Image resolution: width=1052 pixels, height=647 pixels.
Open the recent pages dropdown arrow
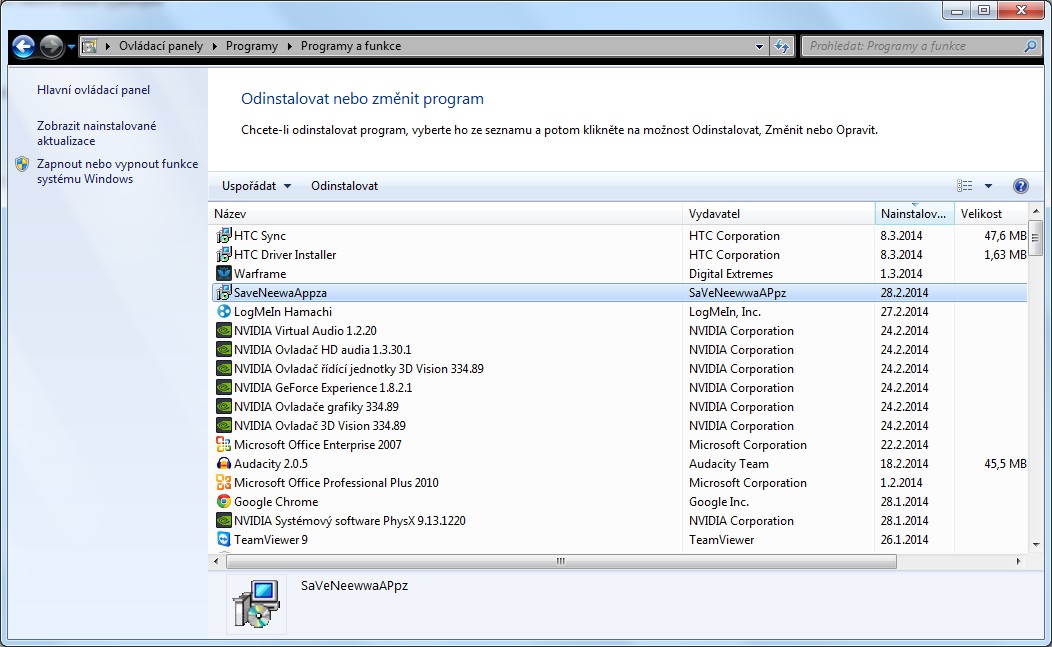71,47
